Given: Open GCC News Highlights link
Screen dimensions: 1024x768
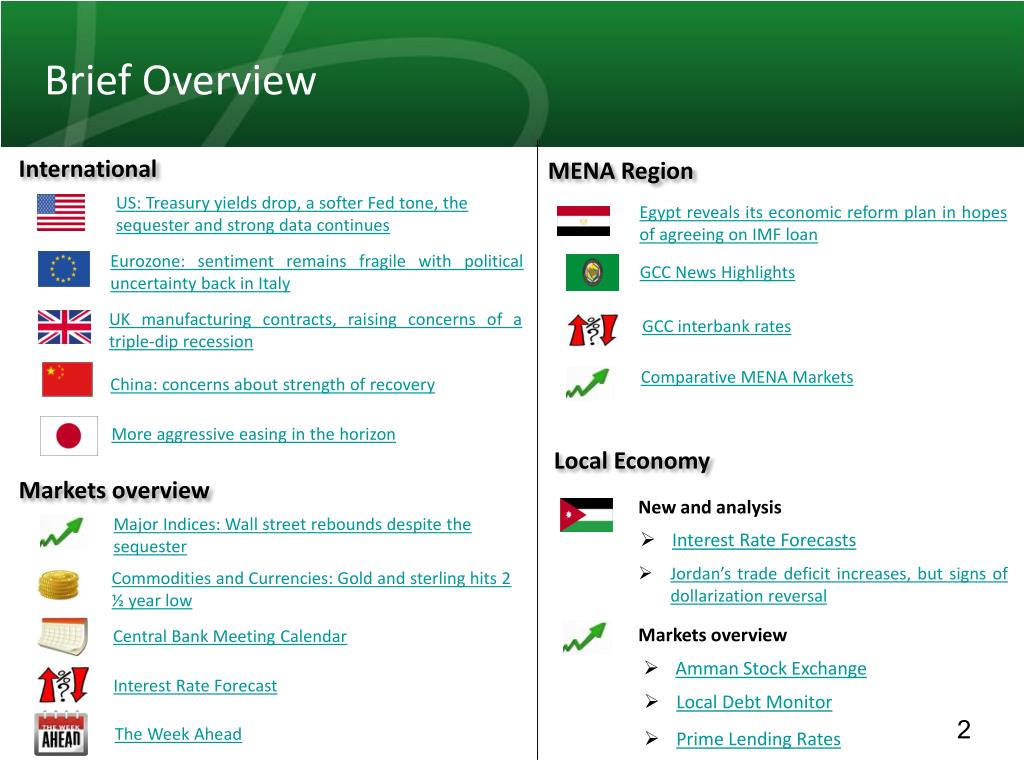Looking at the screenshot, I should 717,272.
